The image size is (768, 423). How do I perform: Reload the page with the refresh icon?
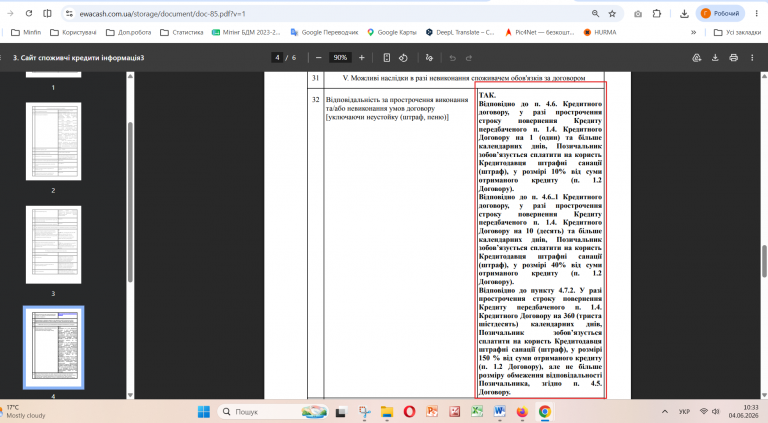(x=29, y=14)
